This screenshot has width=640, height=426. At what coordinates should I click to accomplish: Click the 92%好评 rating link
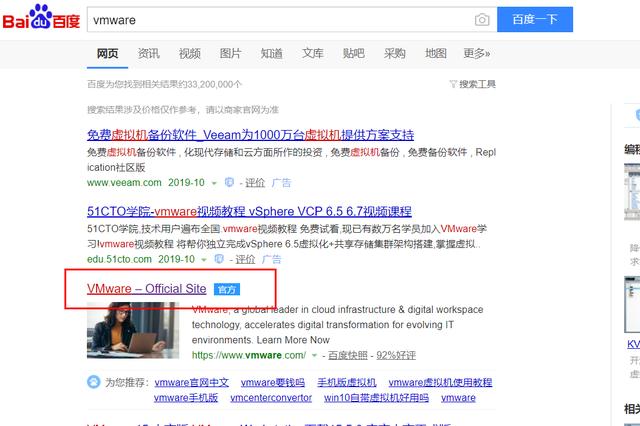pos(396,355)
